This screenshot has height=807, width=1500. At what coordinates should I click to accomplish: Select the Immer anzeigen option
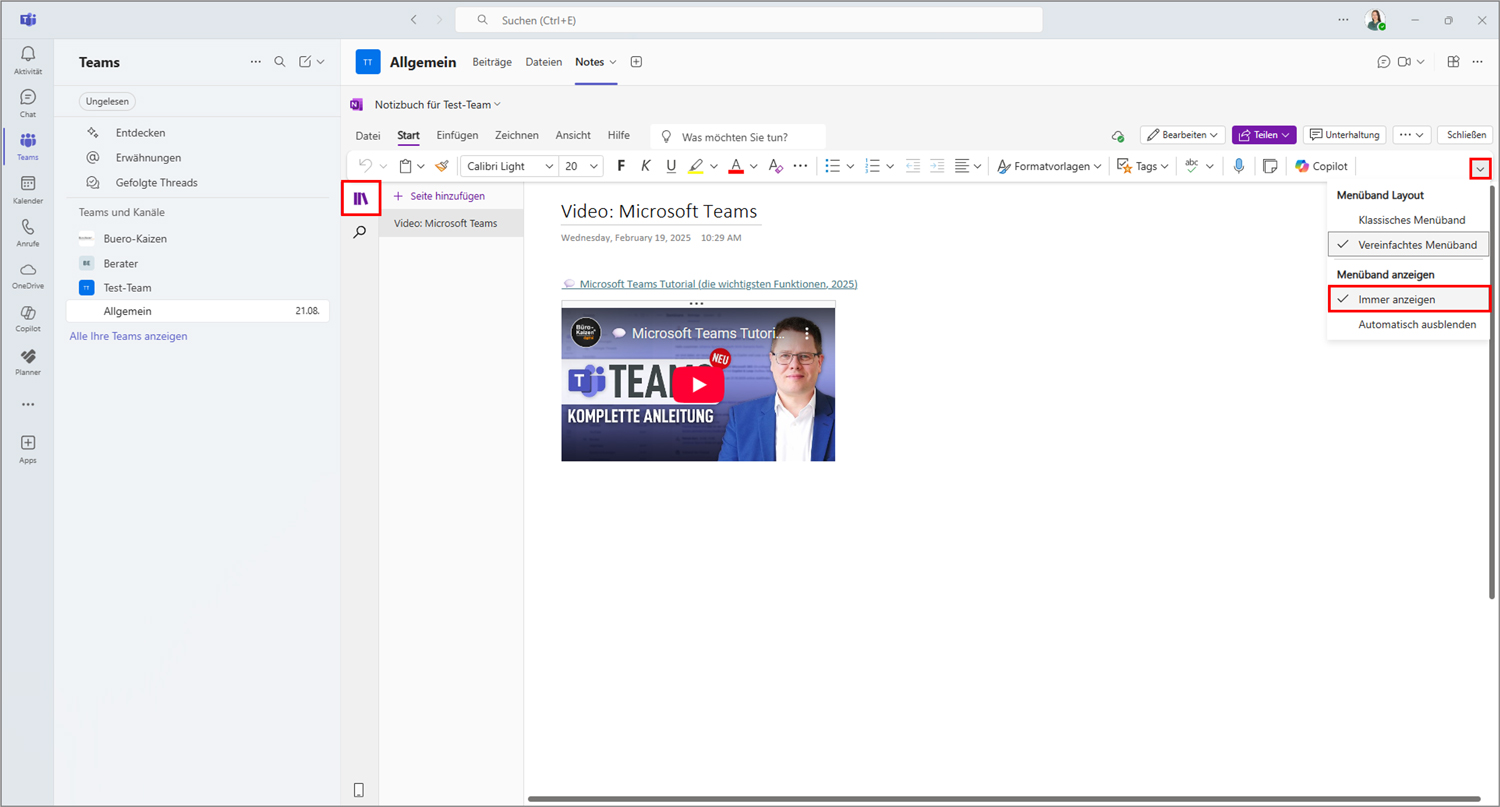coord(1396,299)
